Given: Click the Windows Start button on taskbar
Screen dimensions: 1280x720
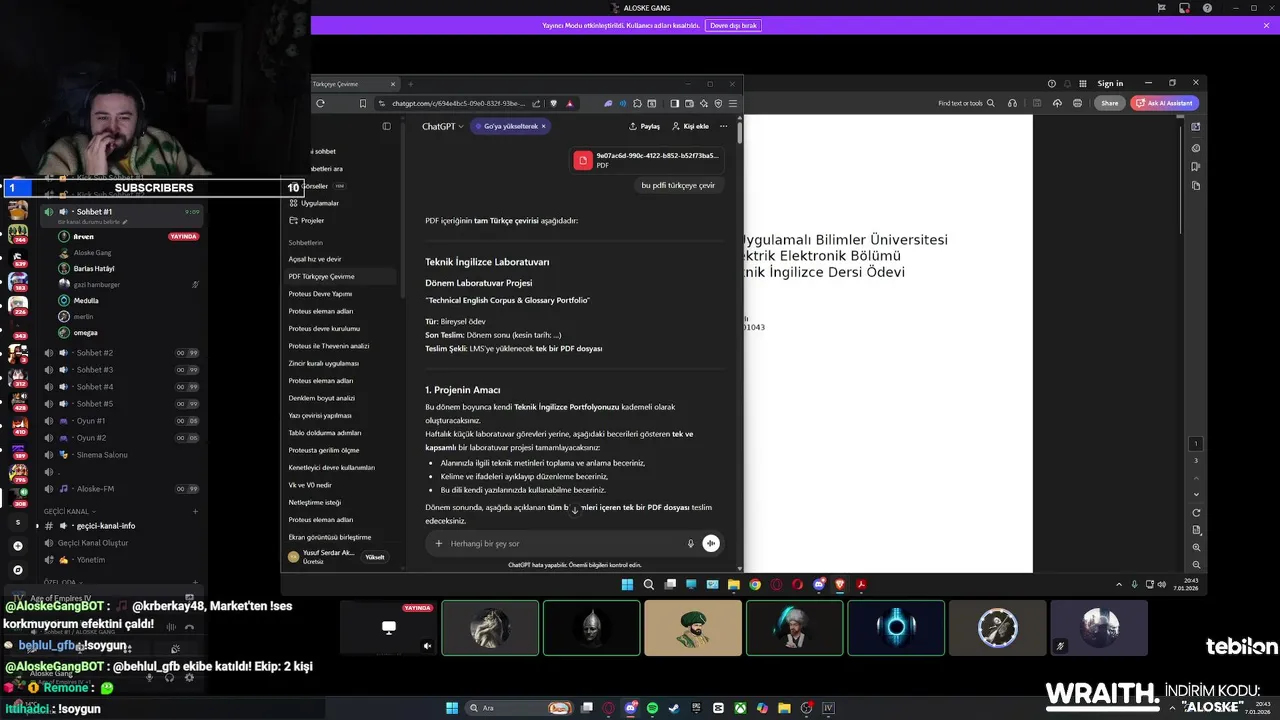Looking at the screenshot, I should click(x=452, y=708).
